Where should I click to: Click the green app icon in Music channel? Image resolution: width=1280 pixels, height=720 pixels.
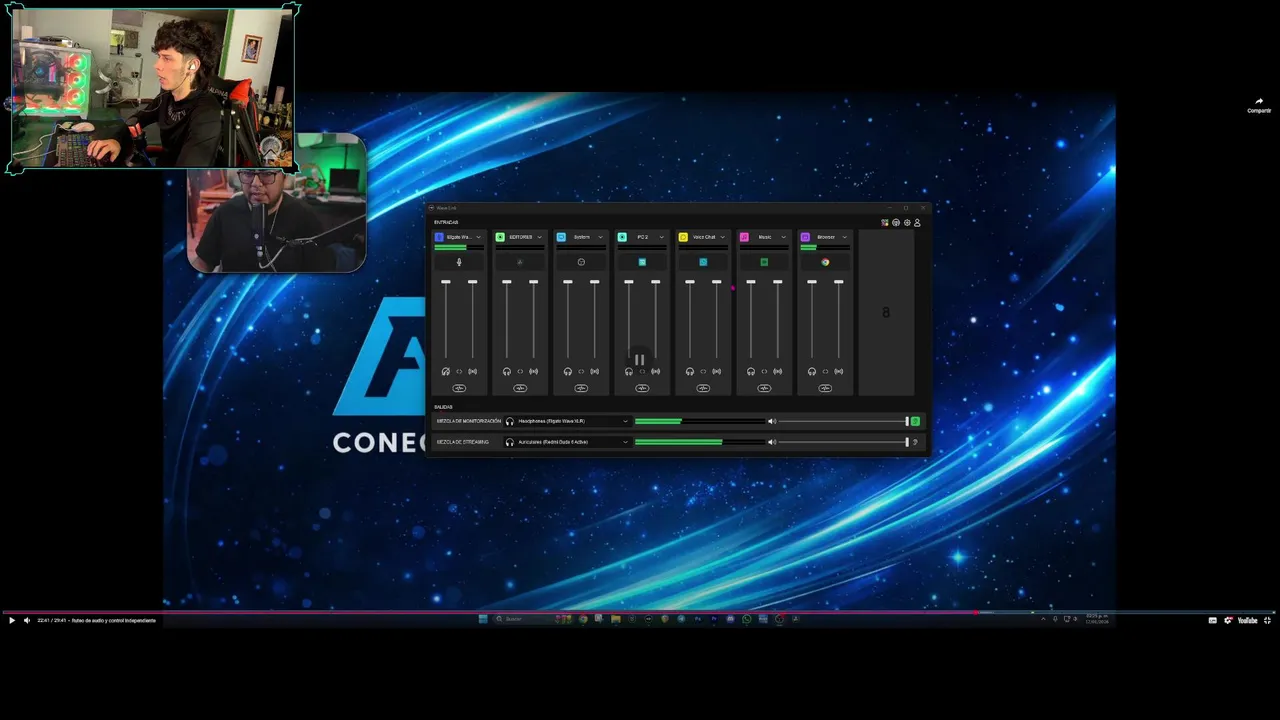pos(764,262)
